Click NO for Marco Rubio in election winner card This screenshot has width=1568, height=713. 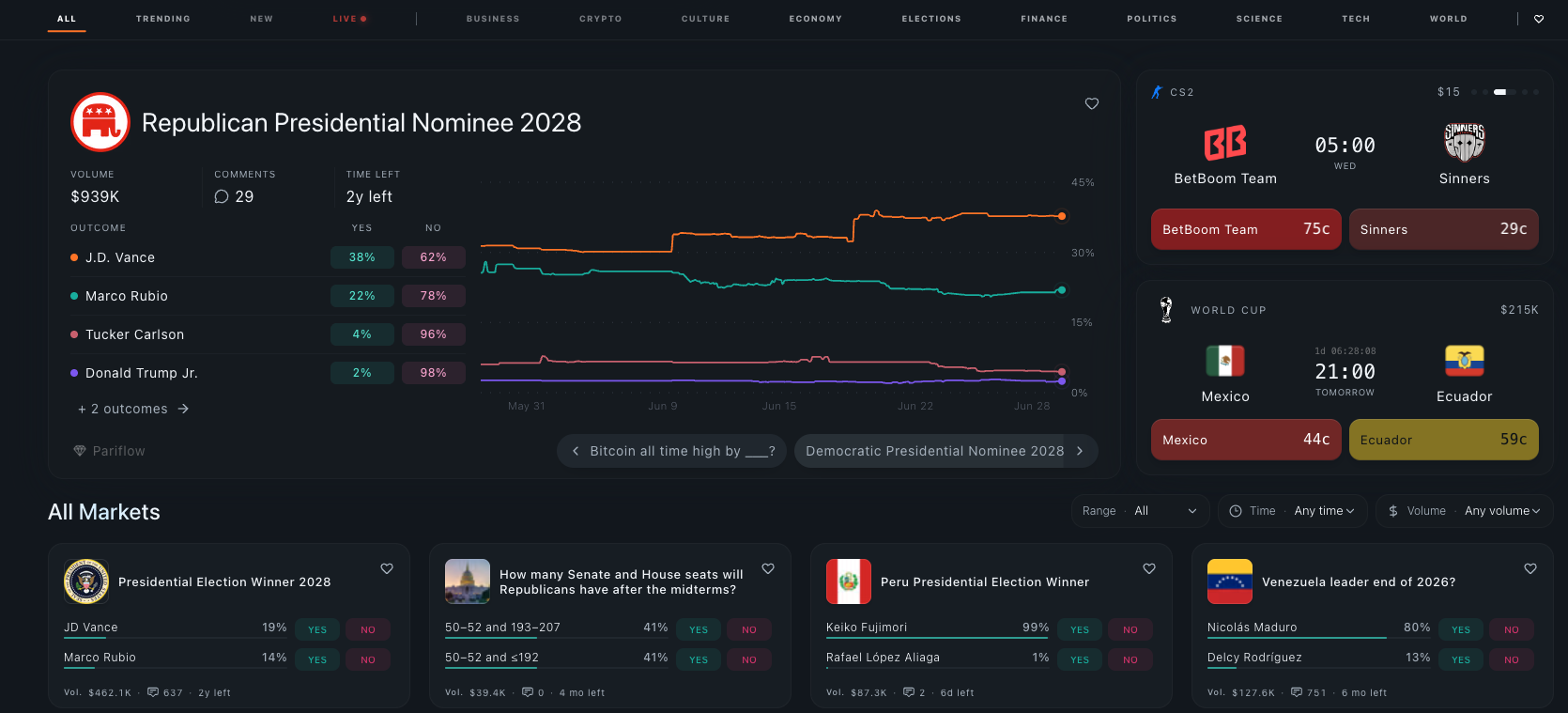click(368, 659)
